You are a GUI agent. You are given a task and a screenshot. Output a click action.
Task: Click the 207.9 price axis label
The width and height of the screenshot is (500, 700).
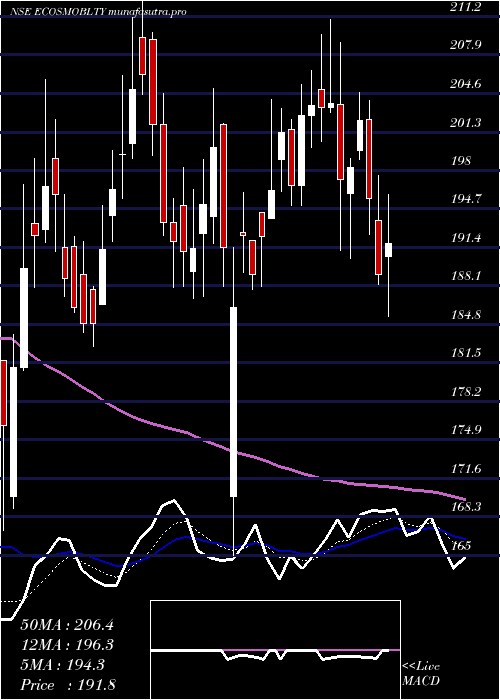pos(468,45)
